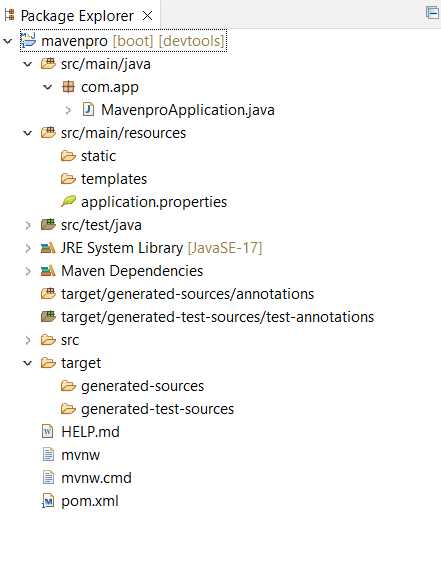The image size is (441, 578).
Task: Expand the src/test/java folder
Action: pos(28,225)
